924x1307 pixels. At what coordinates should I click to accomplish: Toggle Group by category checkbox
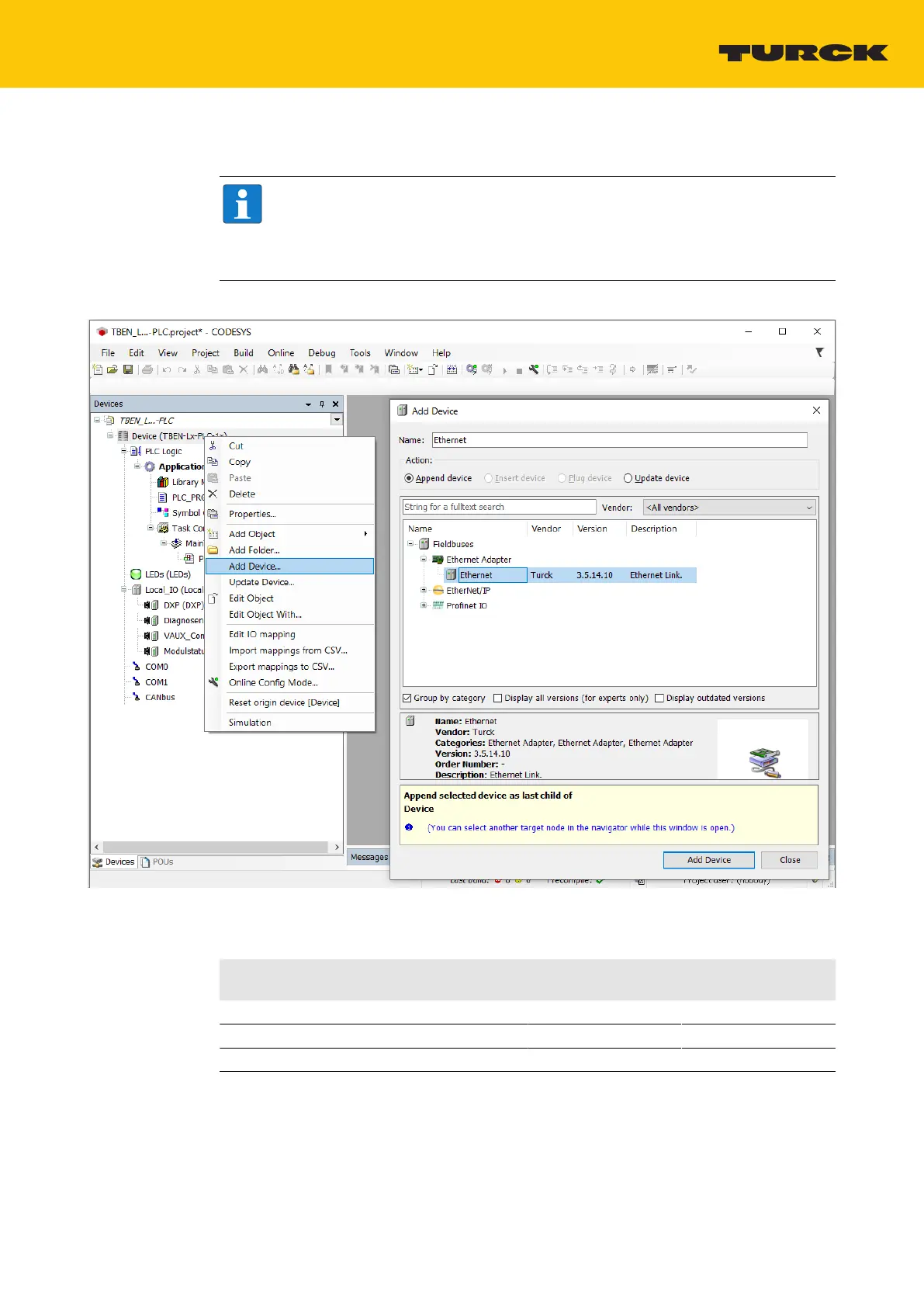click(x=407, y=698)
